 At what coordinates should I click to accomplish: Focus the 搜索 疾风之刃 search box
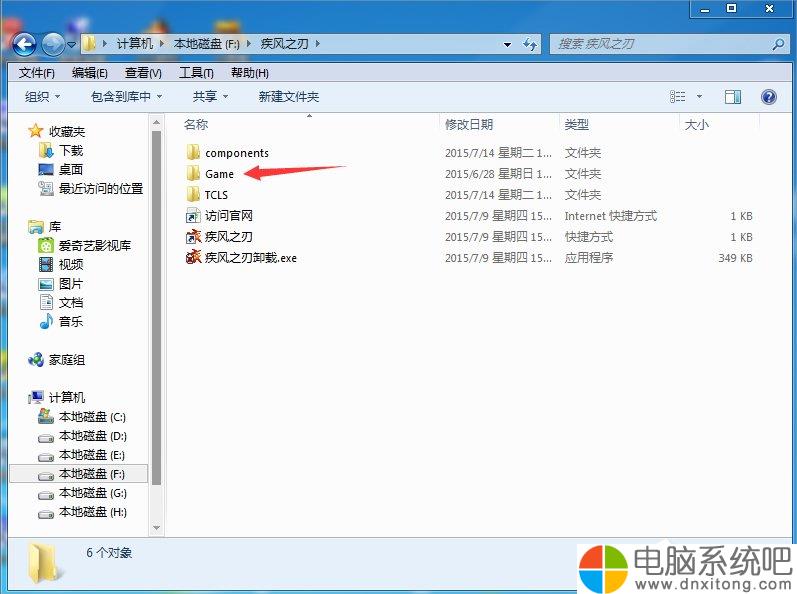coord(668,44)
